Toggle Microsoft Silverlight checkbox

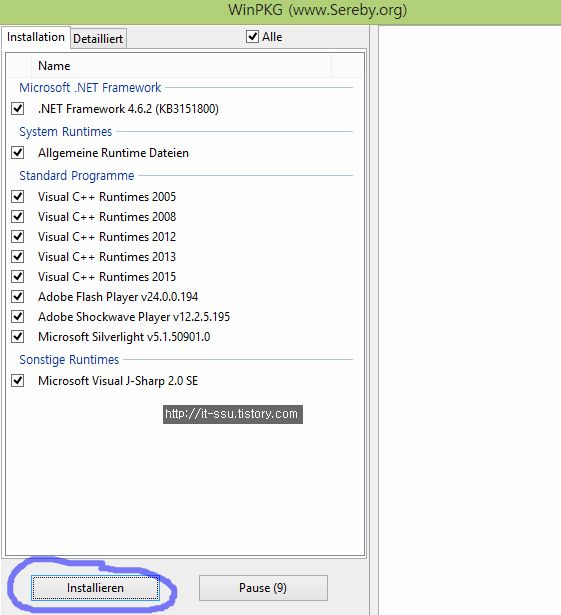[x=18, y=337]
